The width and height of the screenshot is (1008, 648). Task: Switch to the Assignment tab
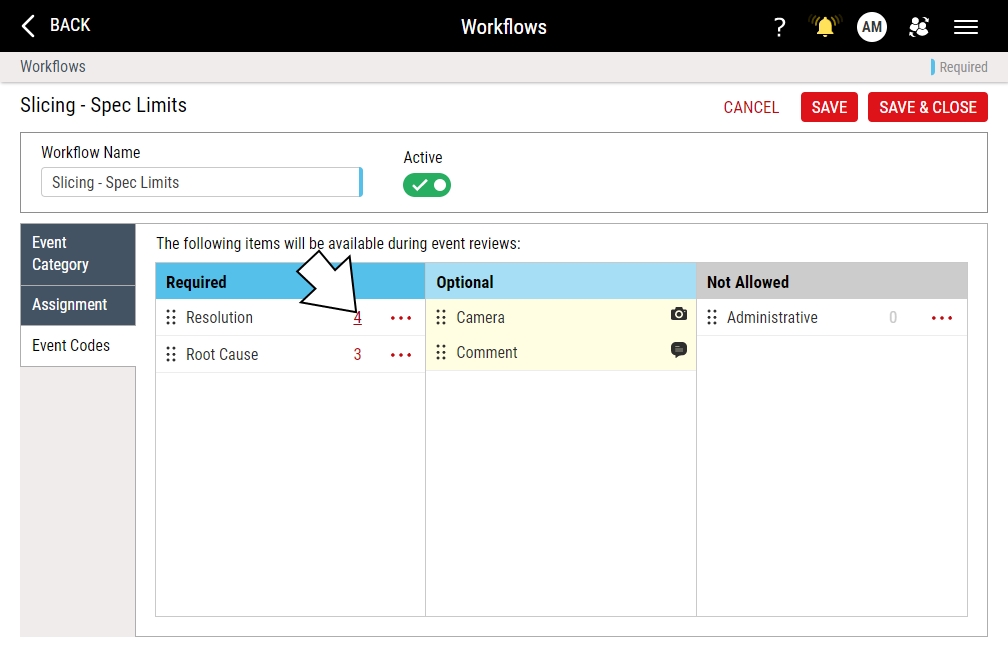pyautogui.click(x=78, y=305)
